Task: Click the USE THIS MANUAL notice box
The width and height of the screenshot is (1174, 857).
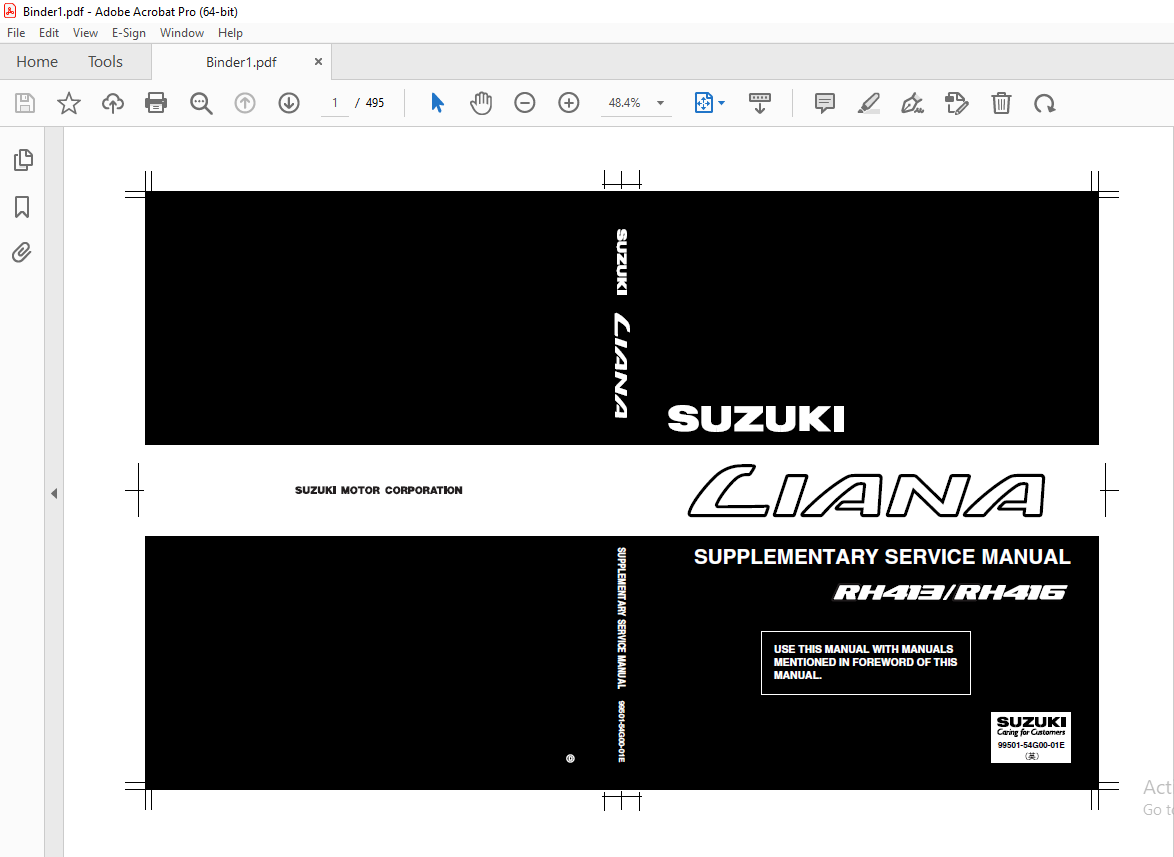Action: click(866, 662)
